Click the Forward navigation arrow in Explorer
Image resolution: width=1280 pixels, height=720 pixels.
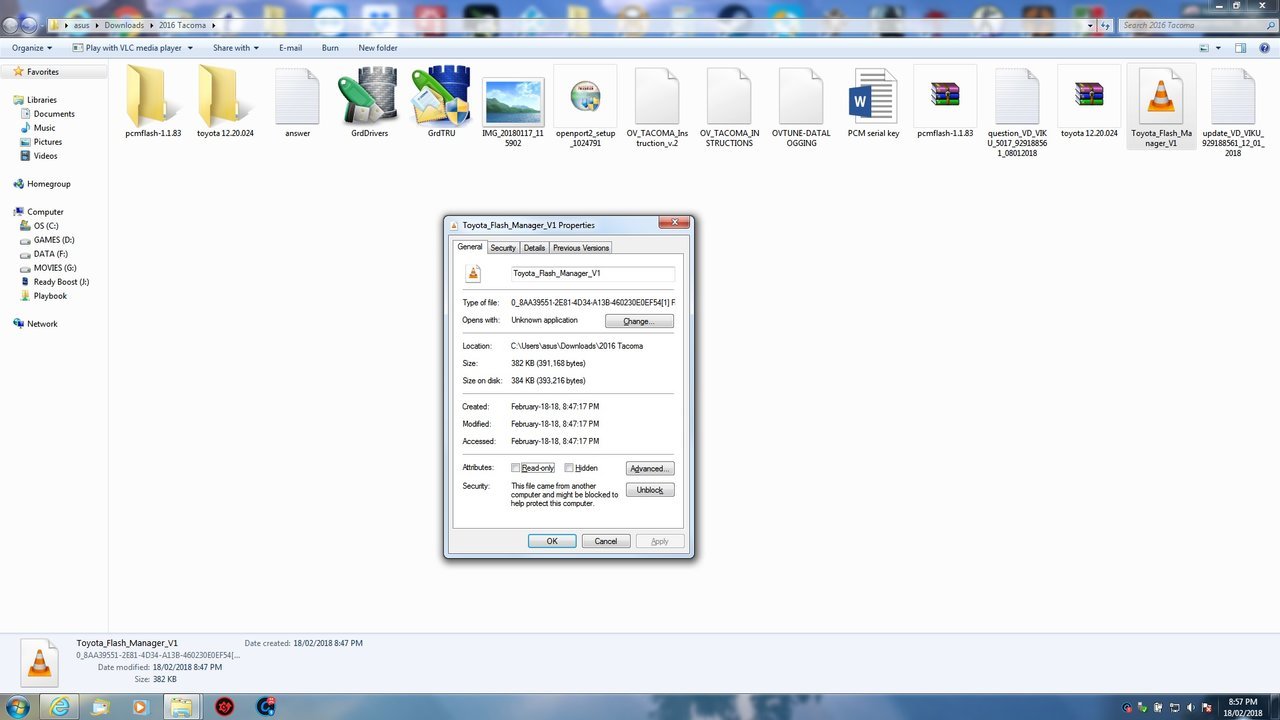coord(31,25)
